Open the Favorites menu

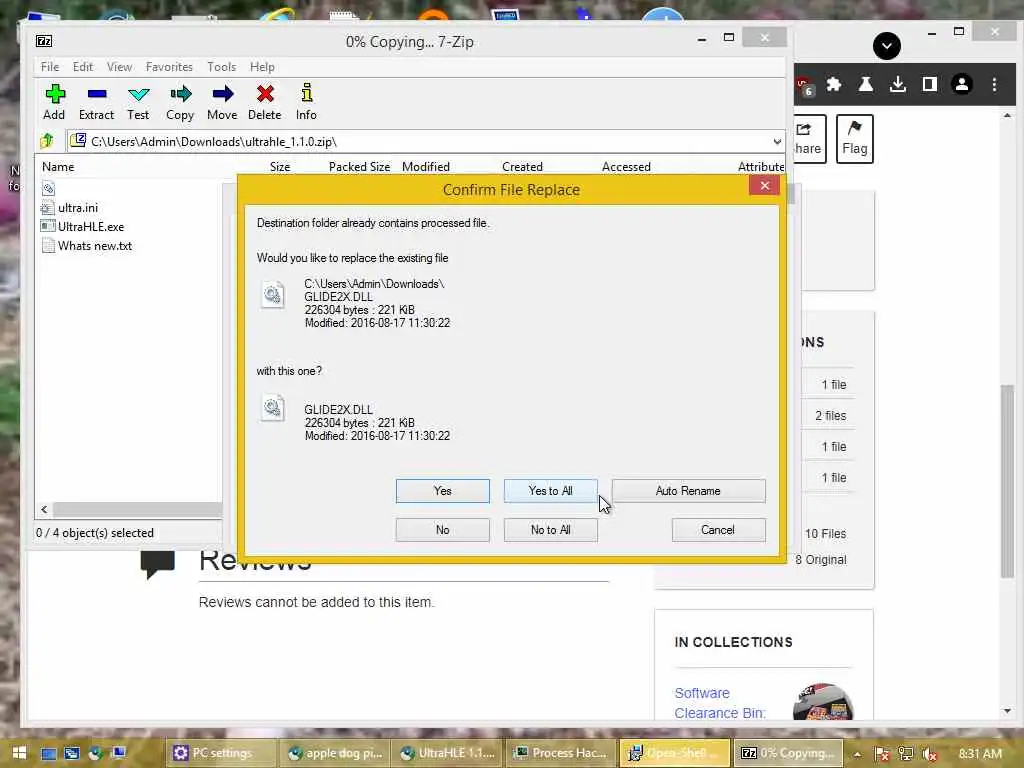[169, 67]
